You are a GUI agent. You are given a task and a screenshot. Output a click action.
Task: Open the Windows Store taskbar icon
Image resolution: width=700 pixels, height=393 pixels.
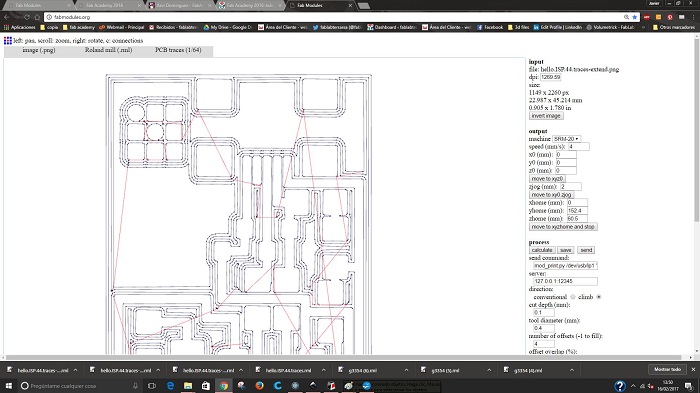(206, 385)
